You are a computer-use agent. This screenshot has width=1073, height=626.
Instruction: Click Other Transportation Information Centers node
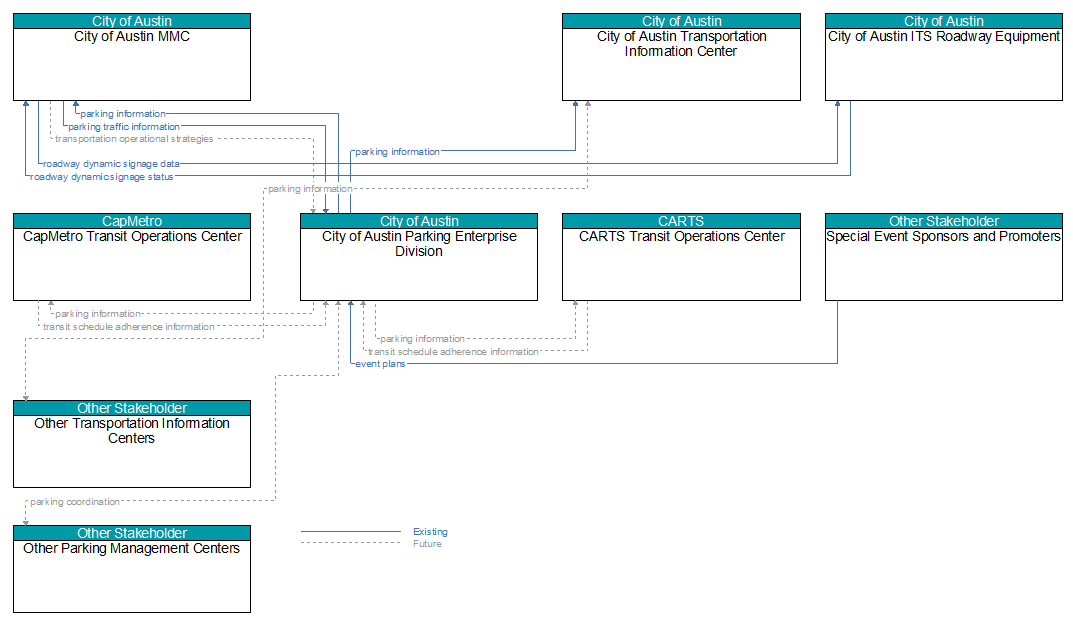[x=132, y=444]
